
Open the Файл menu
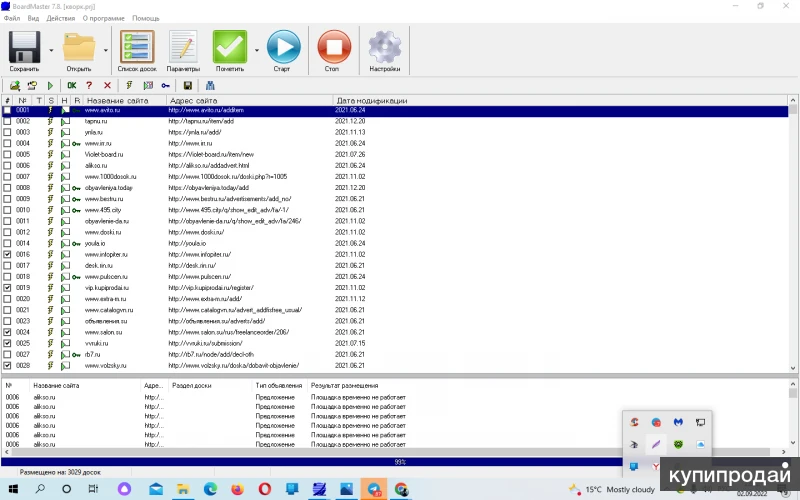[11, 18]
